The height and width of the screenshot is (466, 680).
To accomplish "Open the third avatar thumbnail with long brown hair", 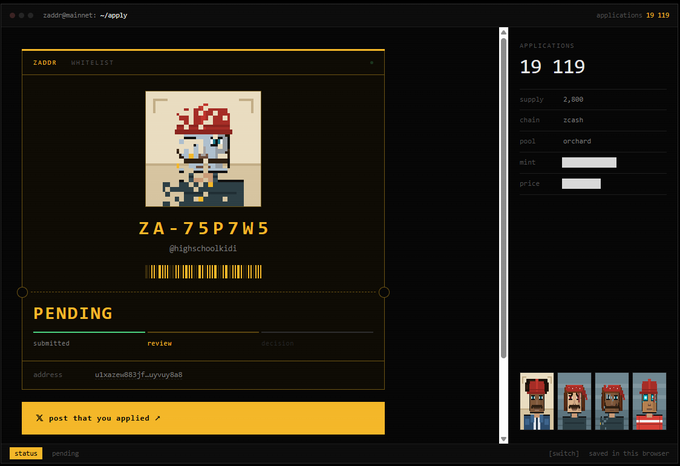I will [x=611, y=401].
